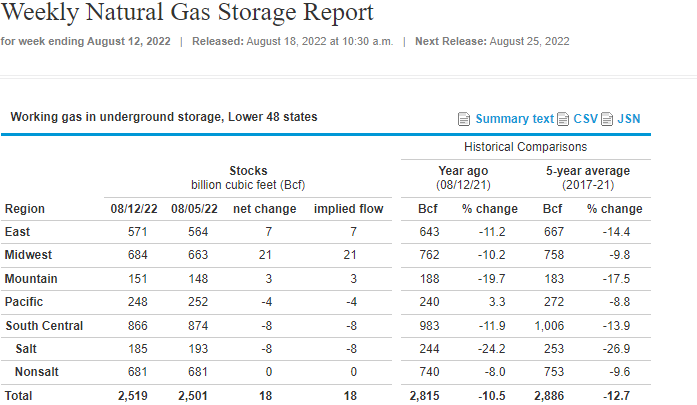
Task: Open the JSN data link
Action: coord(629,119)
